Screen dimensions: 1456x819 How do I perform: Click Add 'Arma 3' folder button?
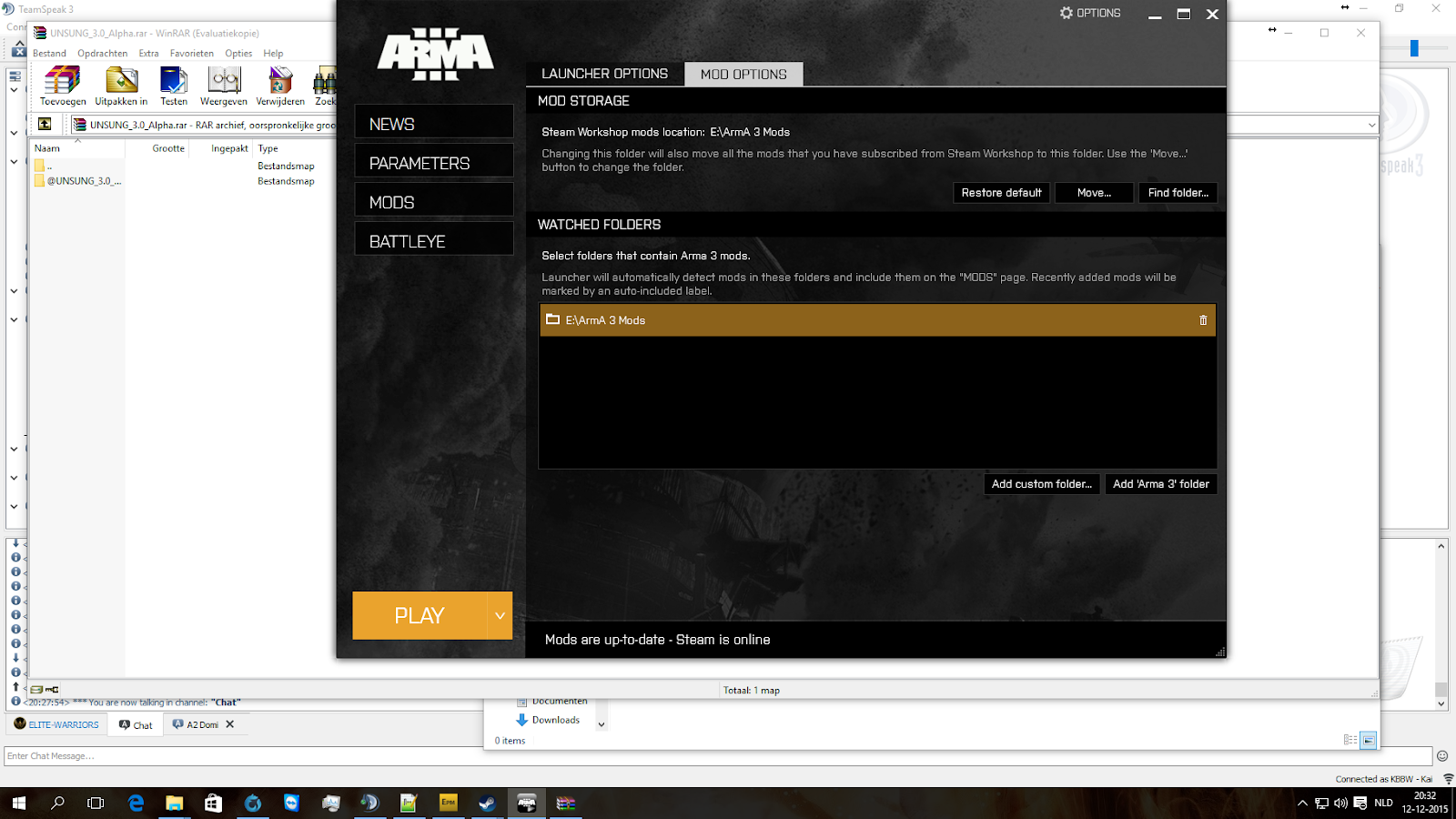[1161, 484]
